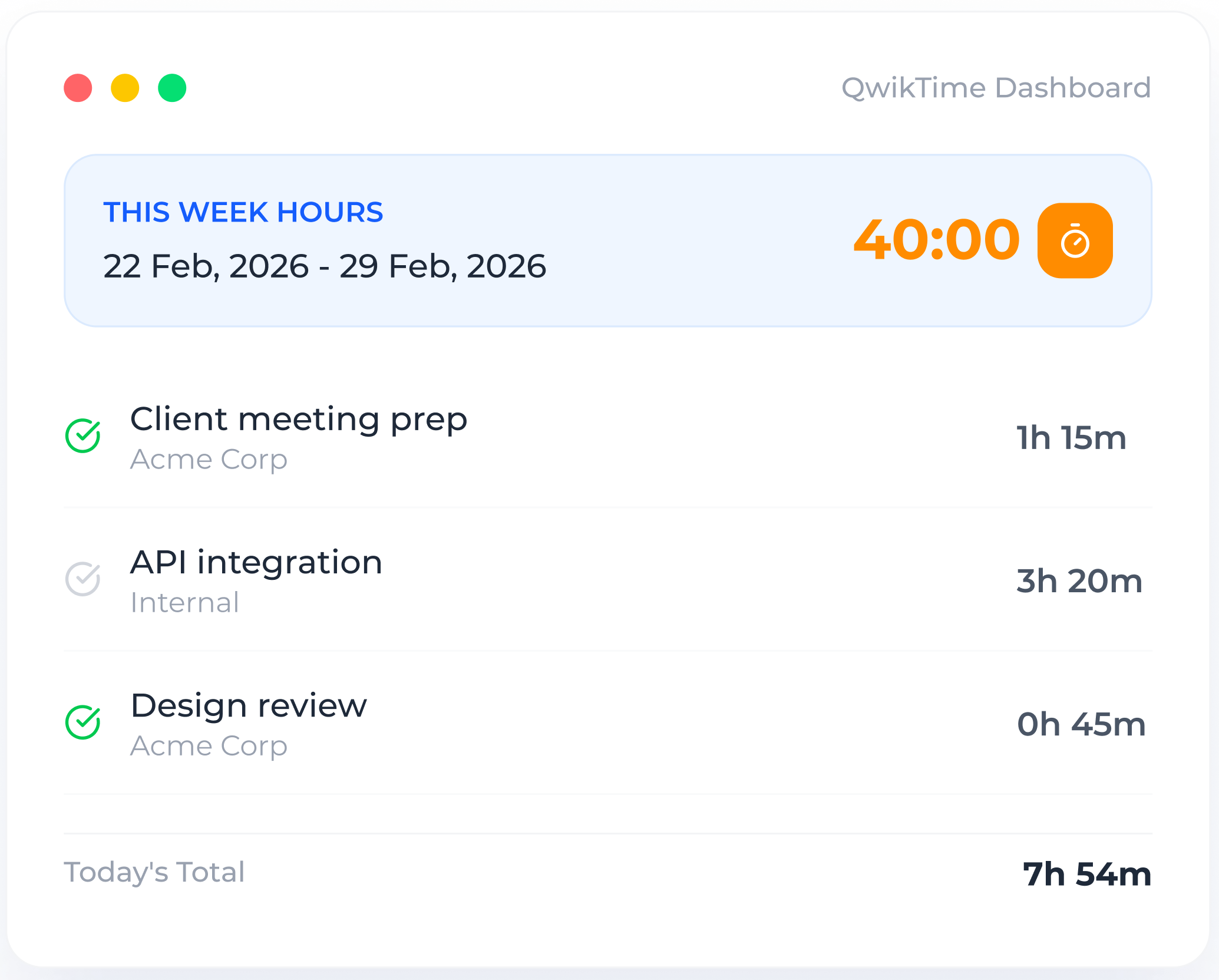Screen dimensions: 1219x980
Task: Click the Today's Total label
Action: click(x=154, y=872)
